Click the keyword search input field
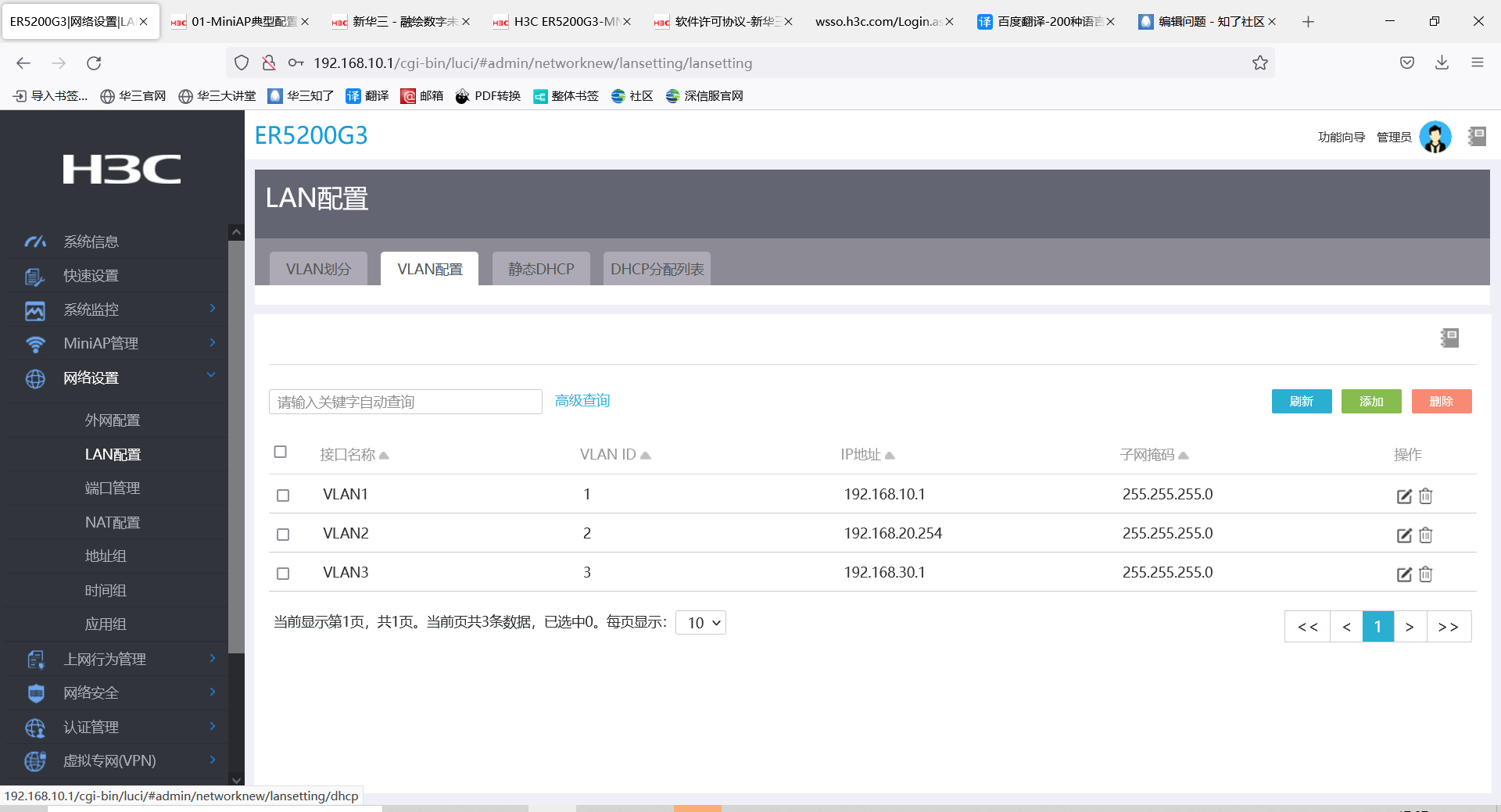 pyautogui.click(x=405, y=402)
